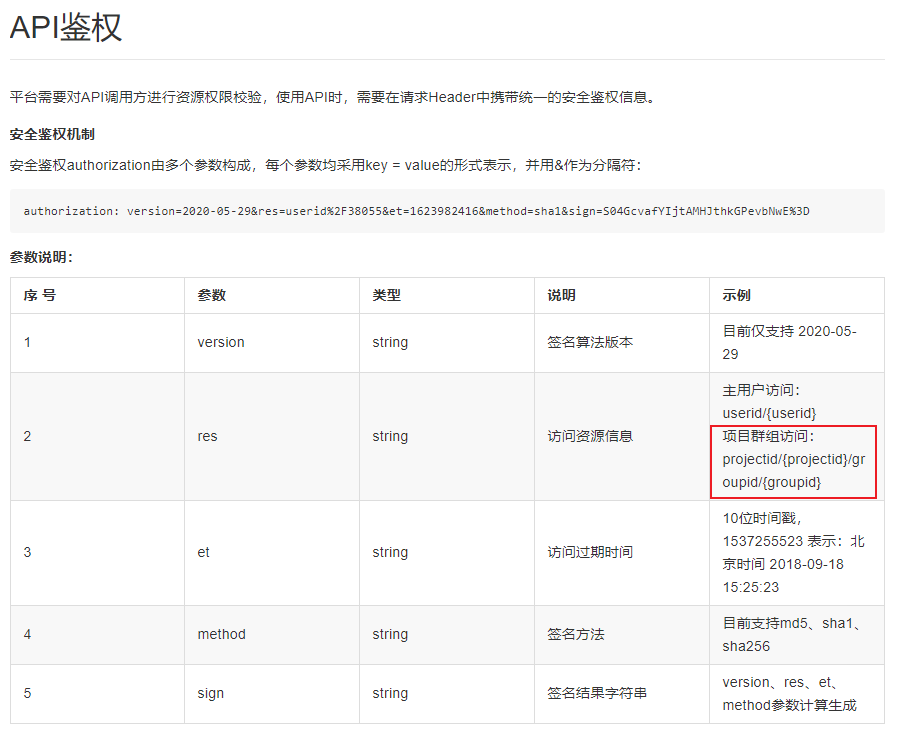Click the 参数说明 label
The image size is (910, 733).
coord(41,257)
